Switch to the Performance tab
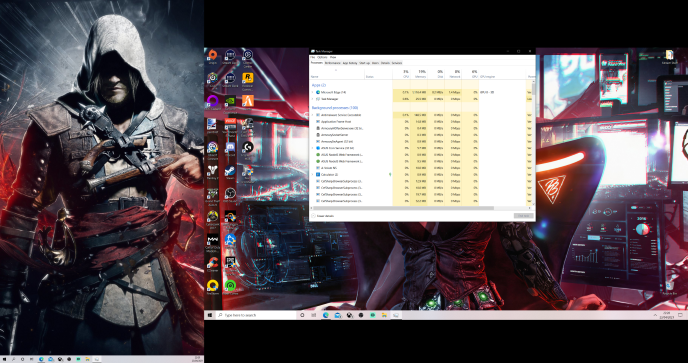The image size is (688, 363). click(x=333, y=63)
